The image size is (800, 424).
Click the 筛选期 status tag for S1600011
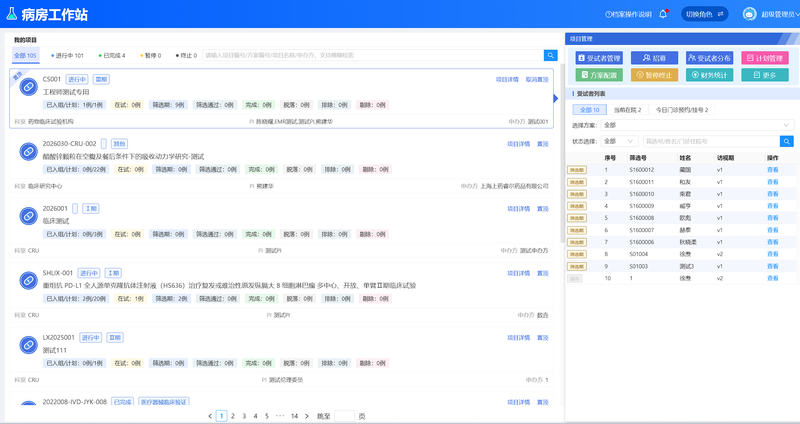point(577,182)
